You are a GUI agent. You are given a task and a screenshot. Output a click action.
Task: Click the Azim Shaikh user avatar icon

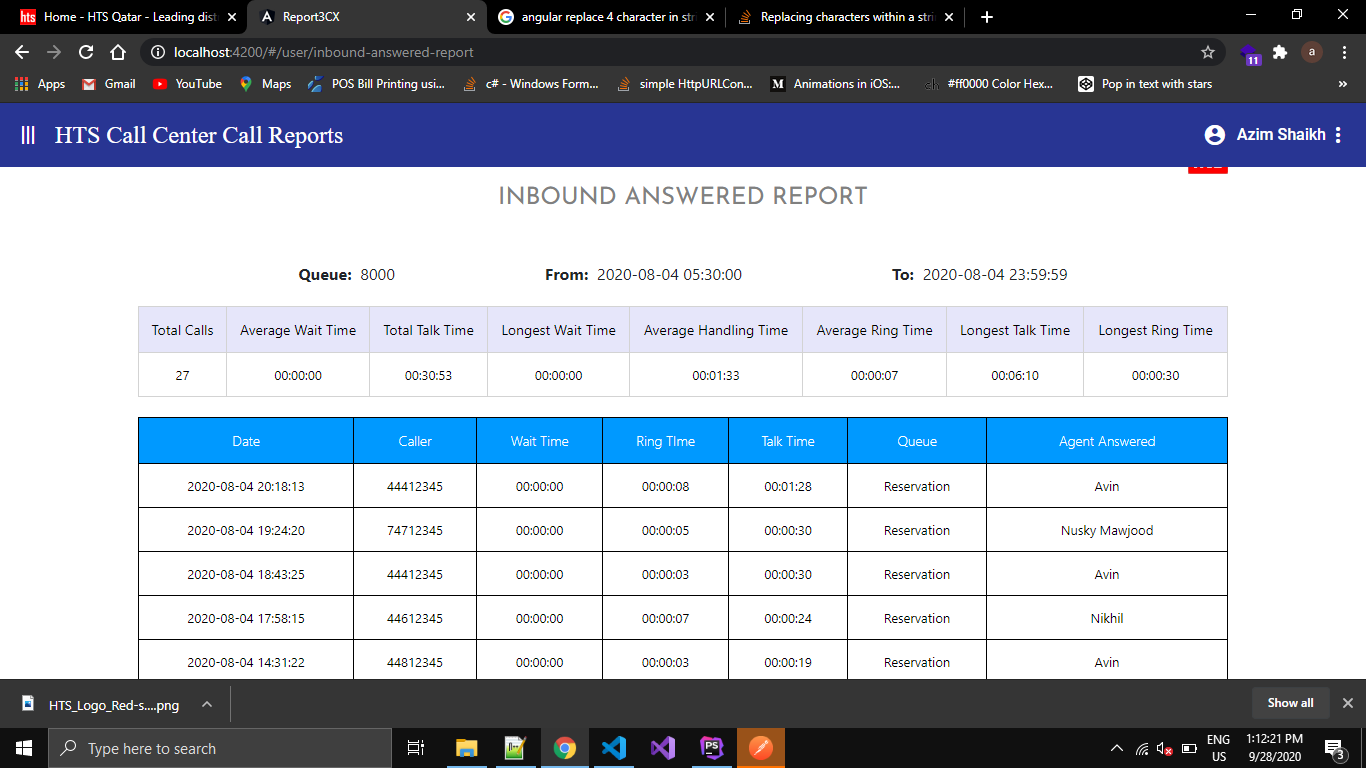click(x=1214, y=135)
